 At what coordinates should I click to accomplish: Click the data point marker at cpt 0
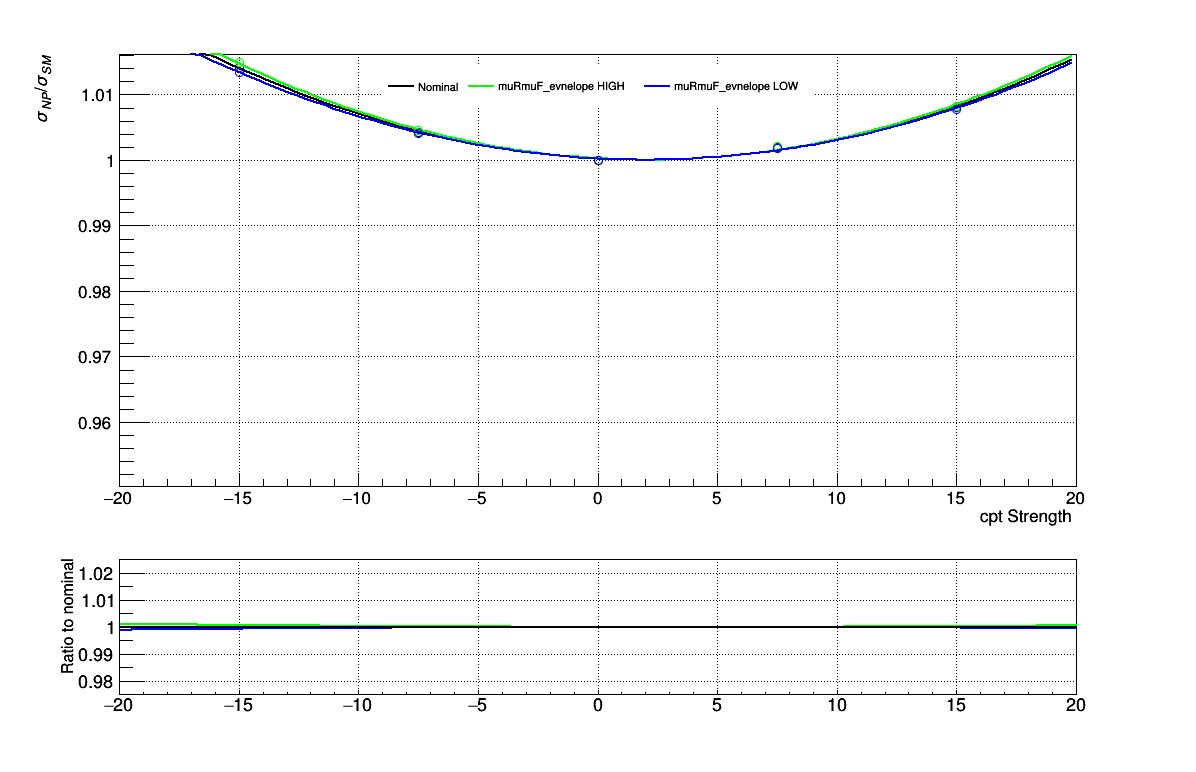598,160
